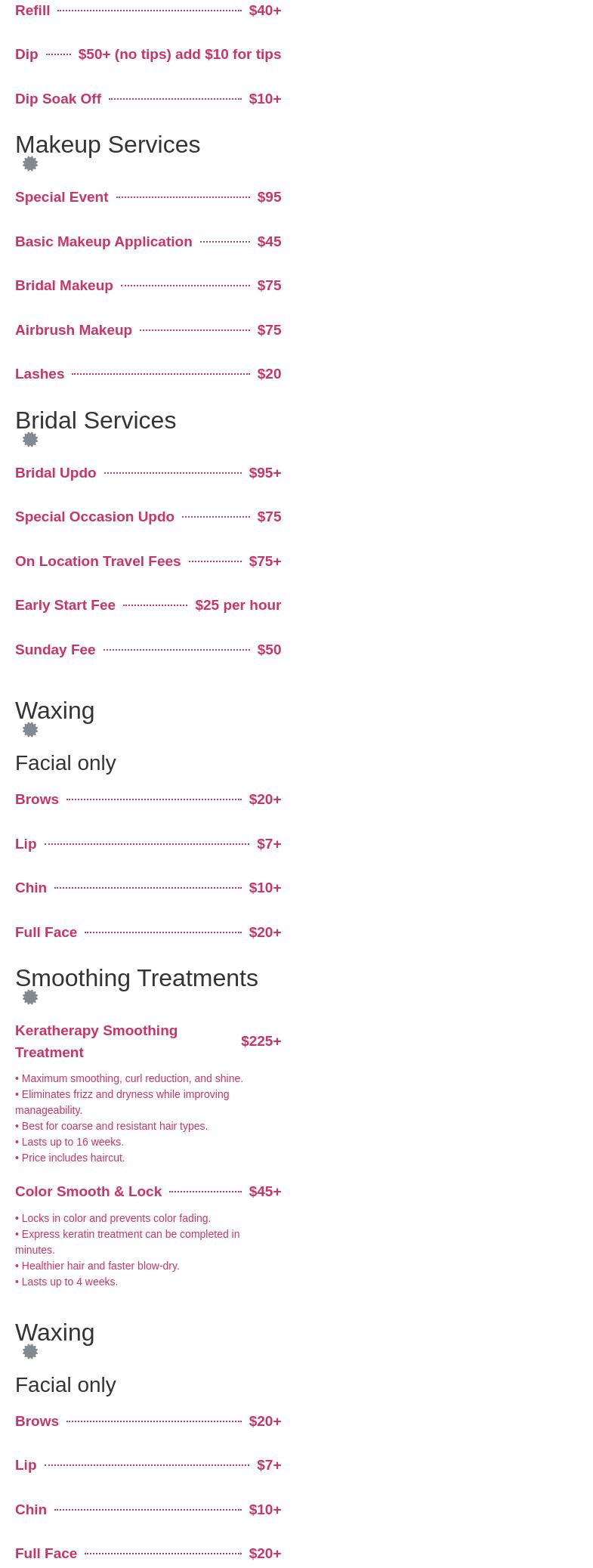Open Keratherapy Smoothing Treatment

(x=96, y=1041)
